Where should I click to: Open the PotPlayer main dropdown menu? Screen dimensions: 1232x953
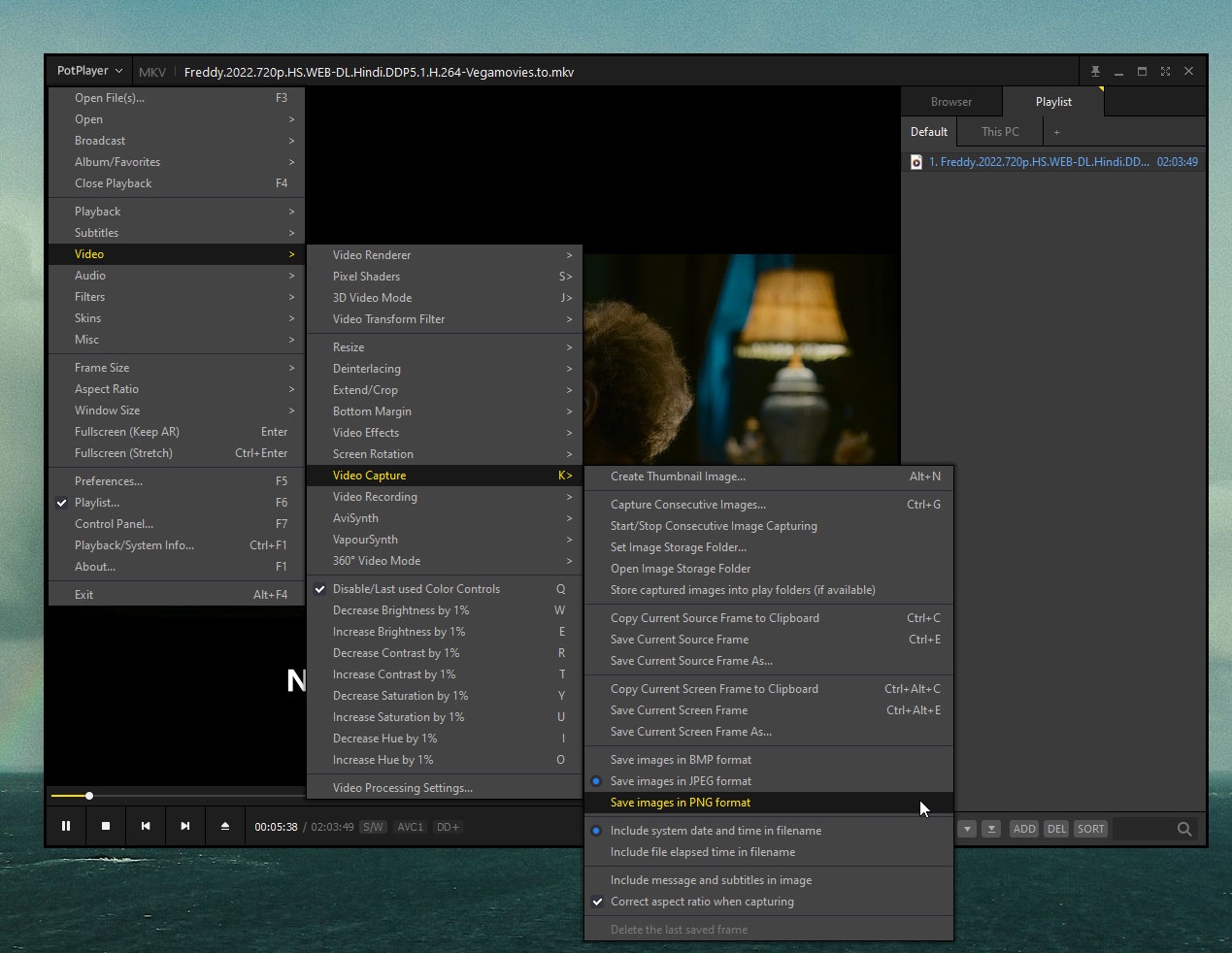(87, 71)
